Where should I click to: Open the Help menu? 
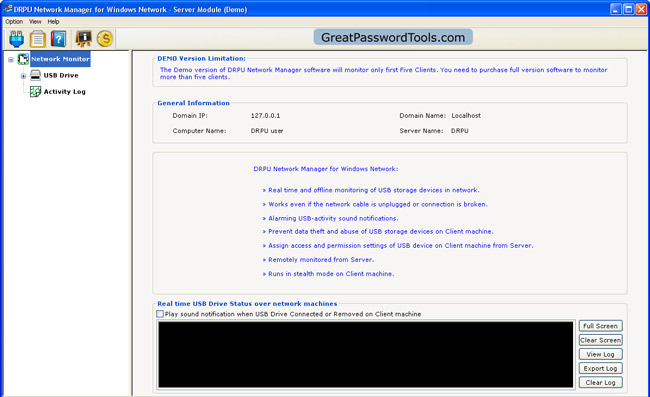click(x=53, y=22)
